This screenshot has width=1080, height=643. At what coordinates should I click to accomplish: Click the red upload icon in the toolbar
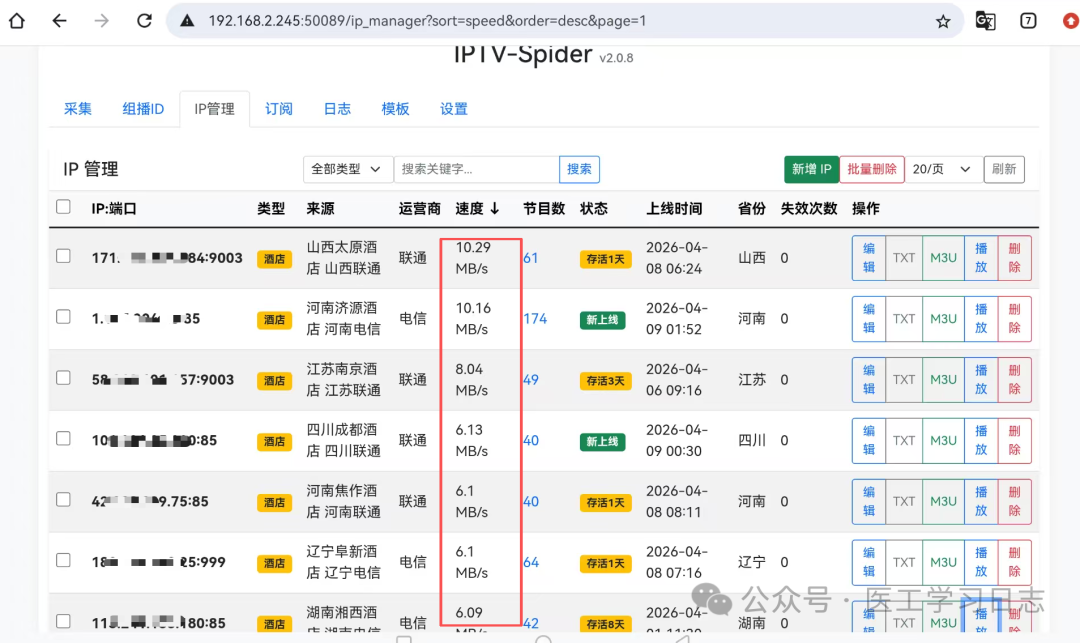[x=1070, y=21]
